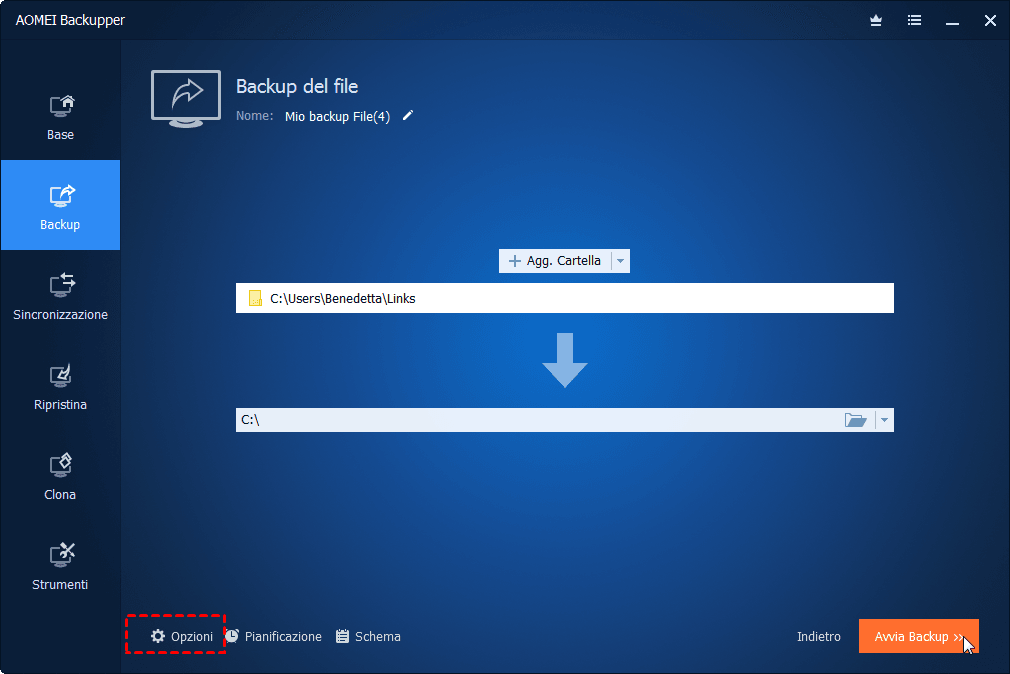Open the Strumenti tools section
This screenshot has width=1010, height=674.
click(x=61, y=567)
